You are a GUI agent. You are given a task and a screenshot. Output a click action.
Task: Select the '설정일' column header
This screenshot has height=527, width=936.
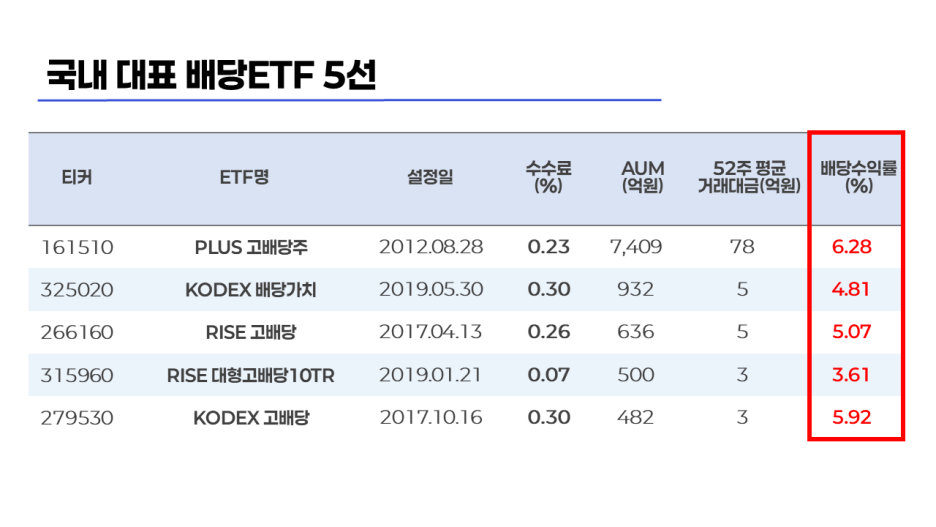[x=430, y=177]
